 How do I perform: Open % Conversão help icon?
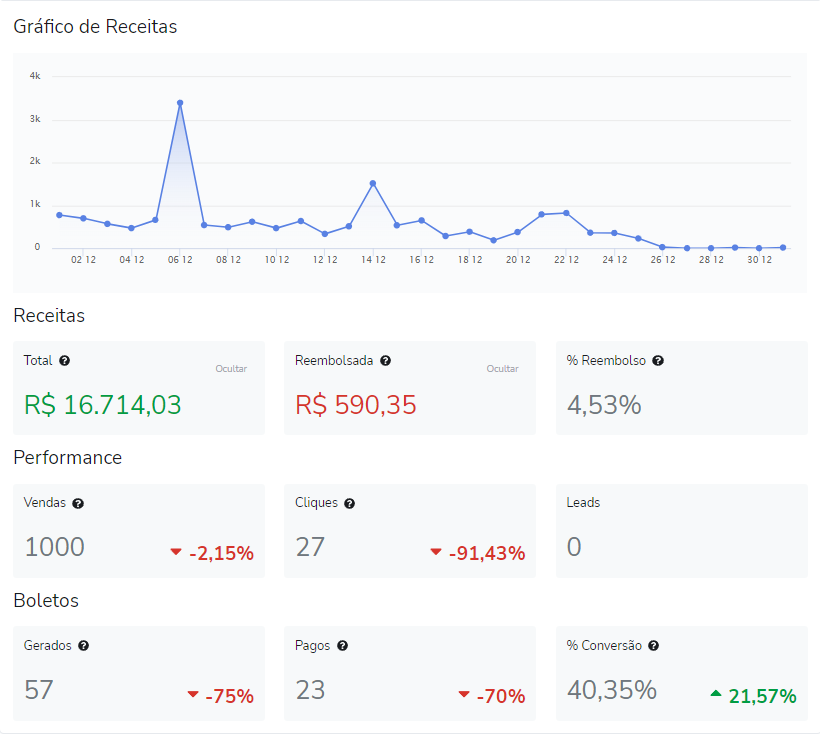654,646
